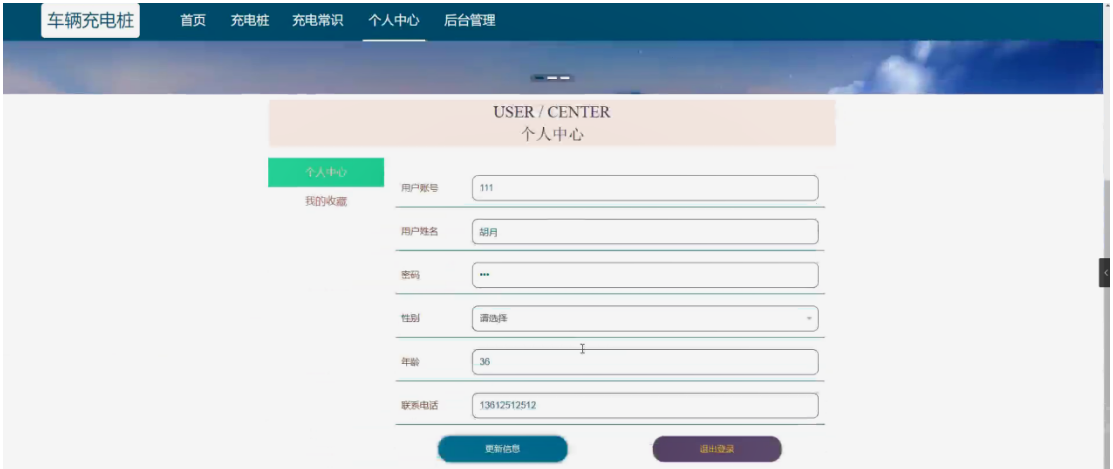Open 后台管理 from the top menu
Screen dimensions: 1113x469
click(x=470, y=21)
